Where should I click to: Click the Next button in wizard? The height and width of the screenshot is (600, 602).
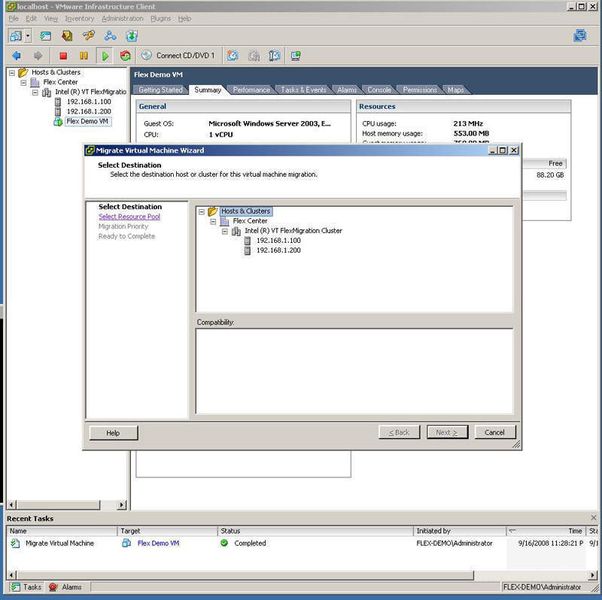[447, 432]
